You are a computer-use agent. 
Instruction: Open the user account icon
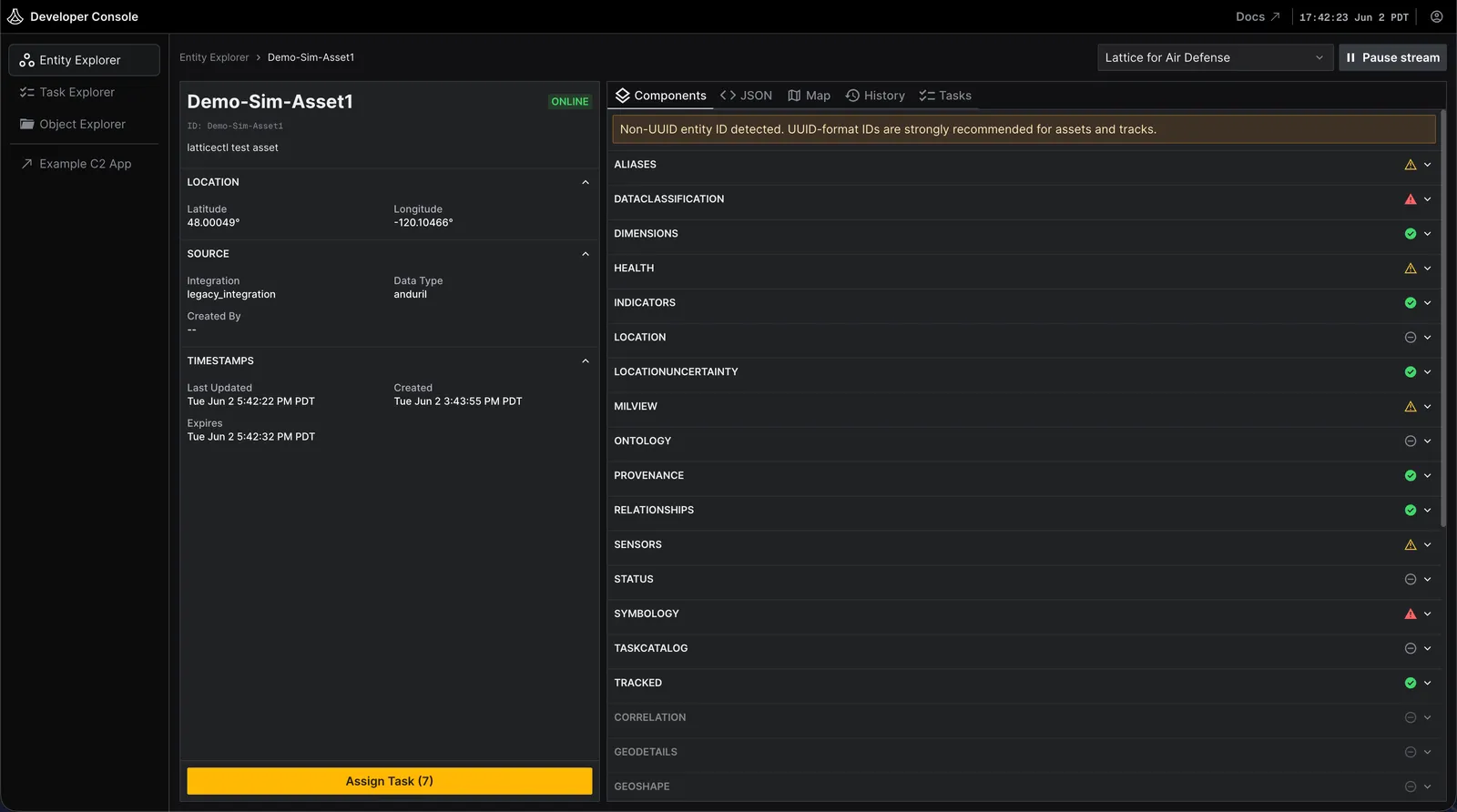click(x=1436, y=16)
